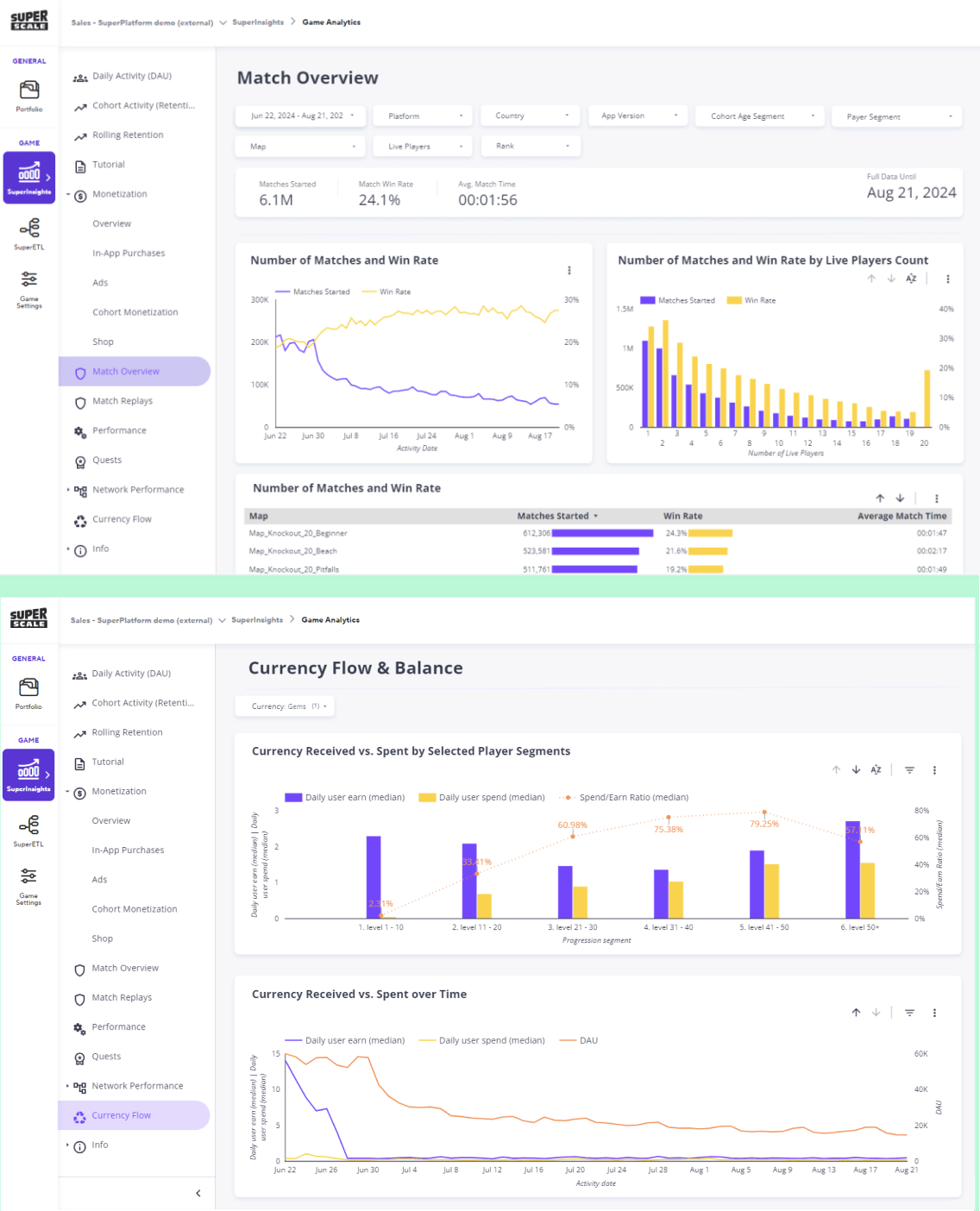Click Map_Knockout_20_Beach table row
980x1211 pixels.
pos(598,551)
